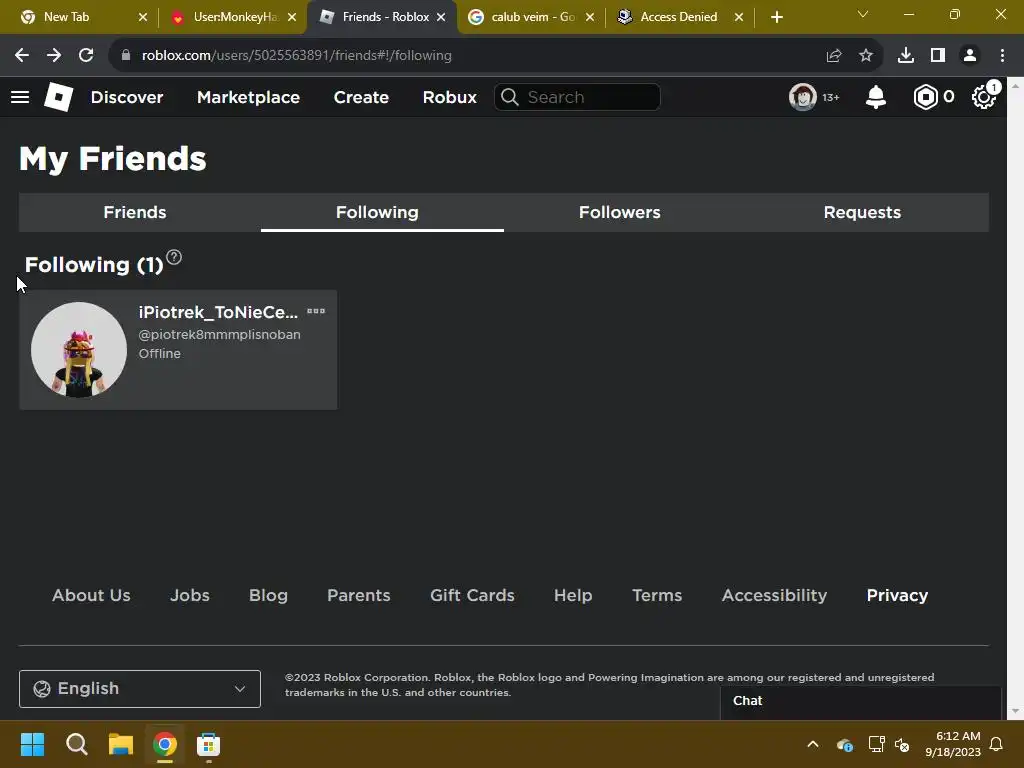This screenshot has height=768, width=1024.
Task: Open the user avatar profile icon
Action: pyautogui.click(x=803, y=97)
